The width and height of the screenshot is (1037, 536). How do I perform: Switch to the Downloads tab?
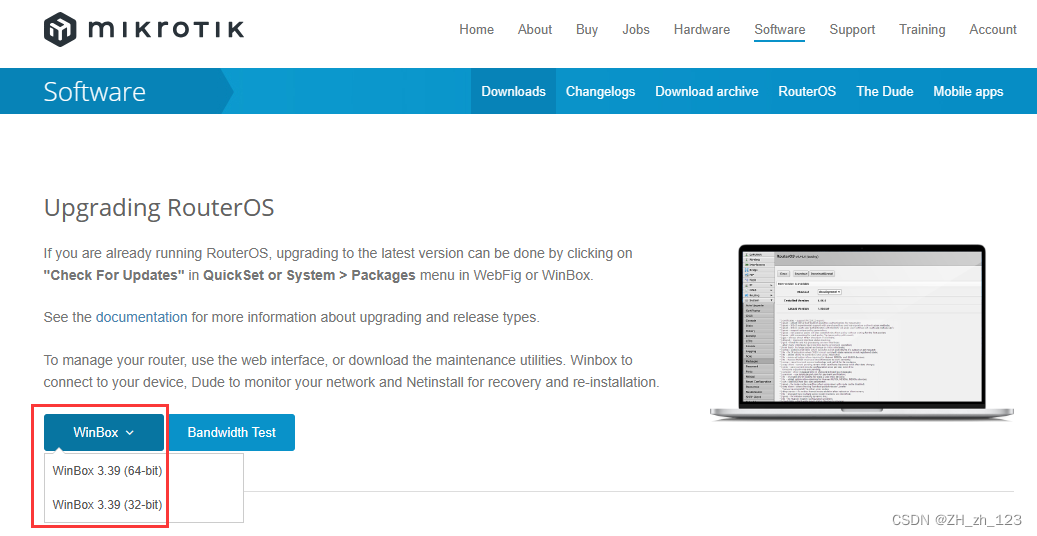pyautogui.click(x=513, y=91)
